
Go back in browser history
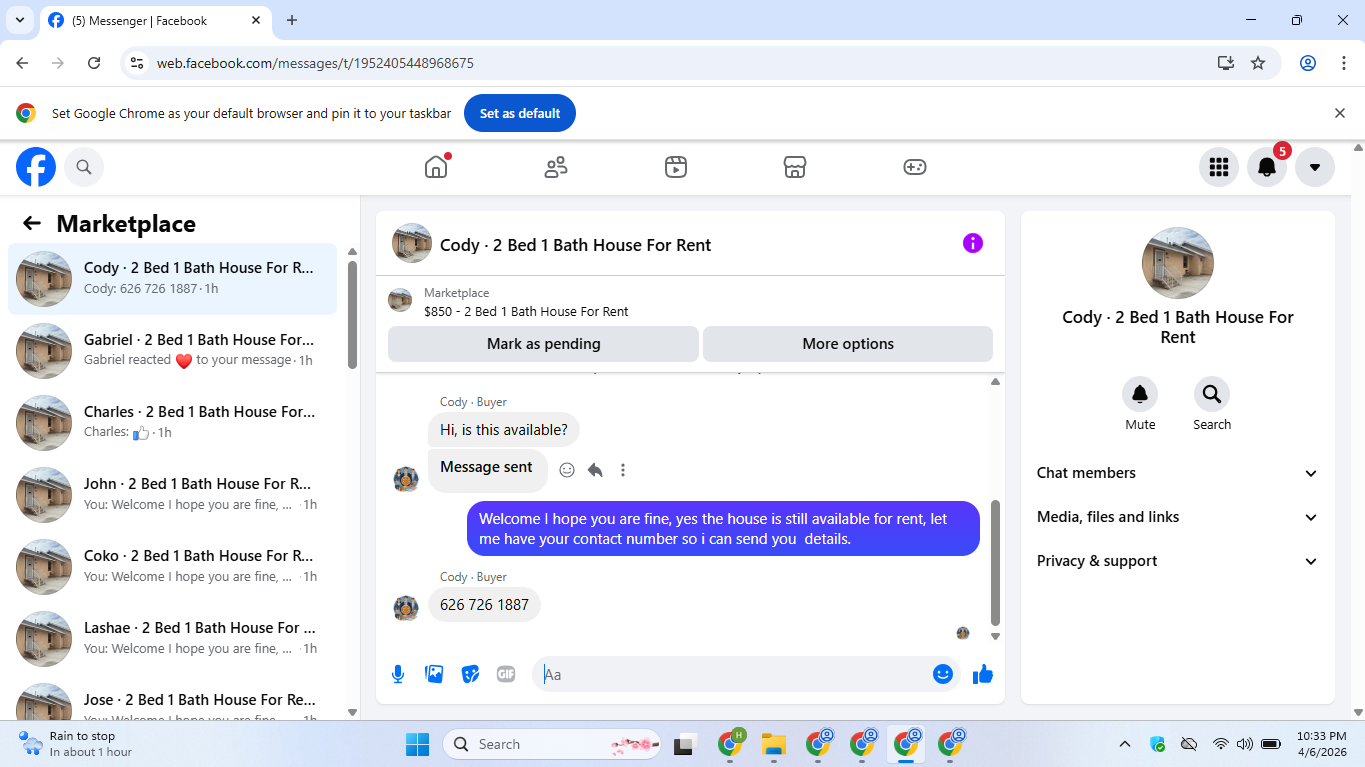point(22,63)
